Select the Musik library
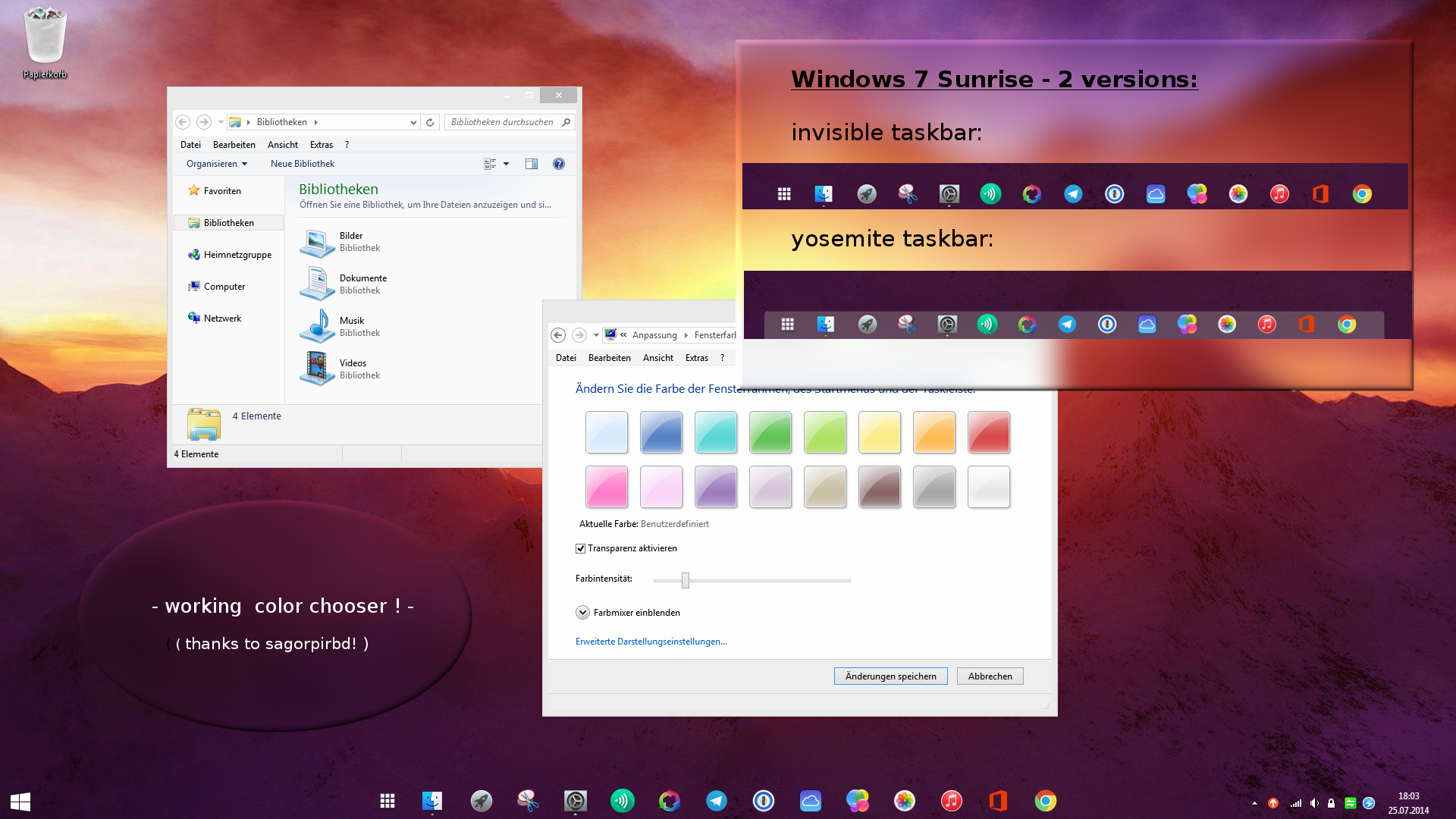1456x819 pixels. click(x=341, y=327)
